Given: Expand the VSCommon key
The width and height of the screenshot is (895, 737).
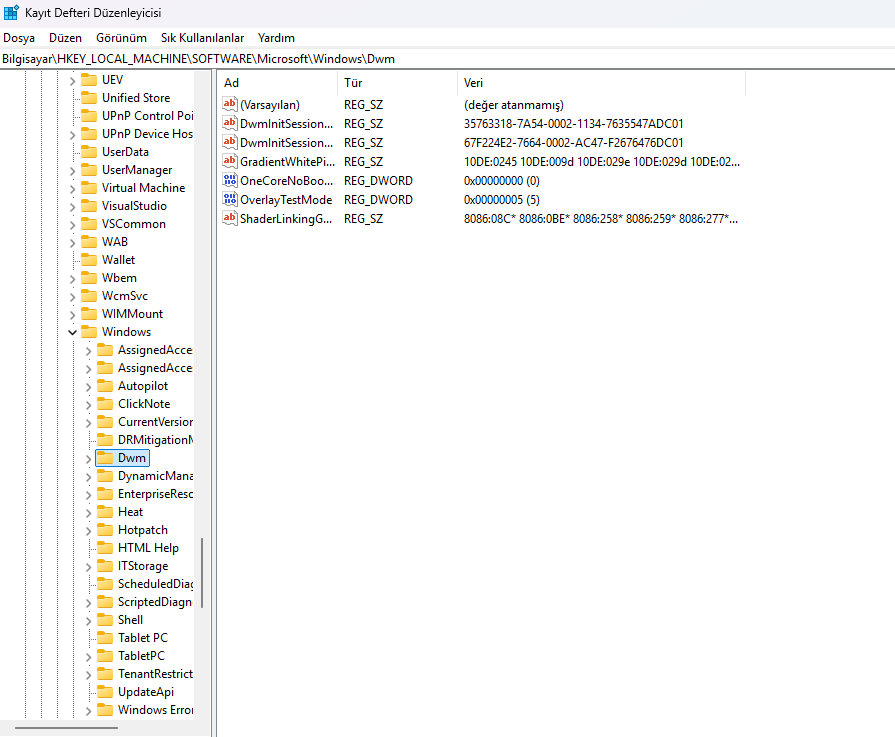Looking at the screenshot, I should 72,225.
